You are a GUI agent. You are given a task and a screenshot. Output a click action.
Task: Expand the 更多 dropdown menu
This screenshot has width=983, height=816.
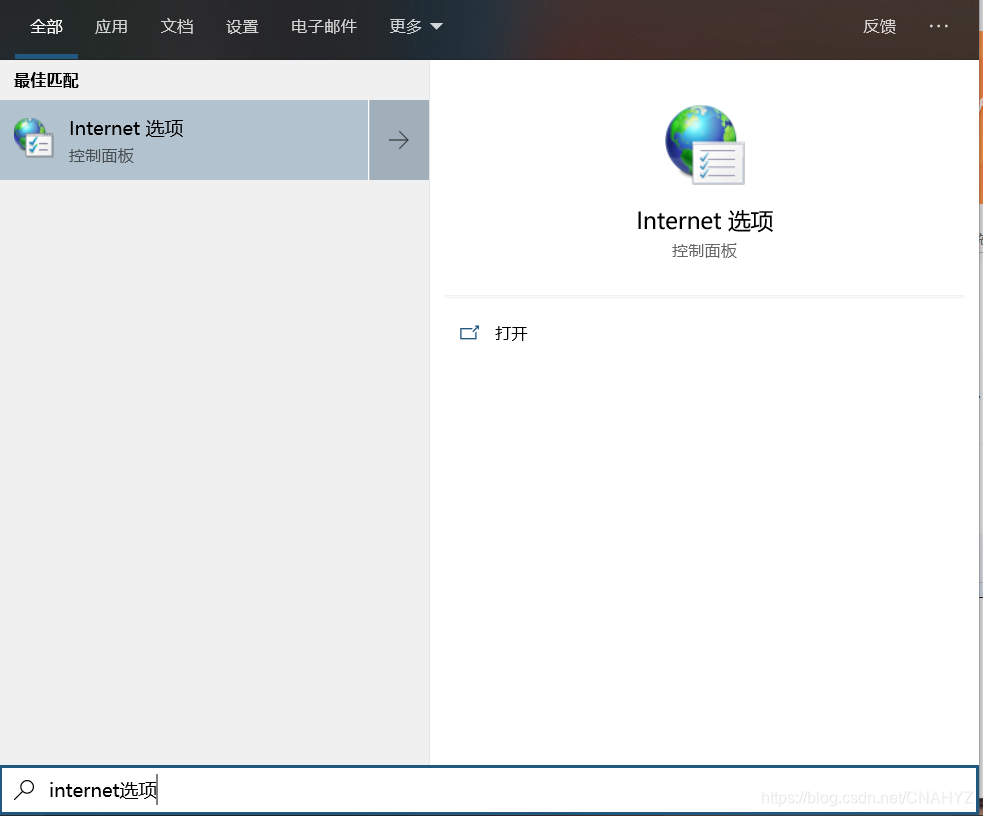[416, 27]
